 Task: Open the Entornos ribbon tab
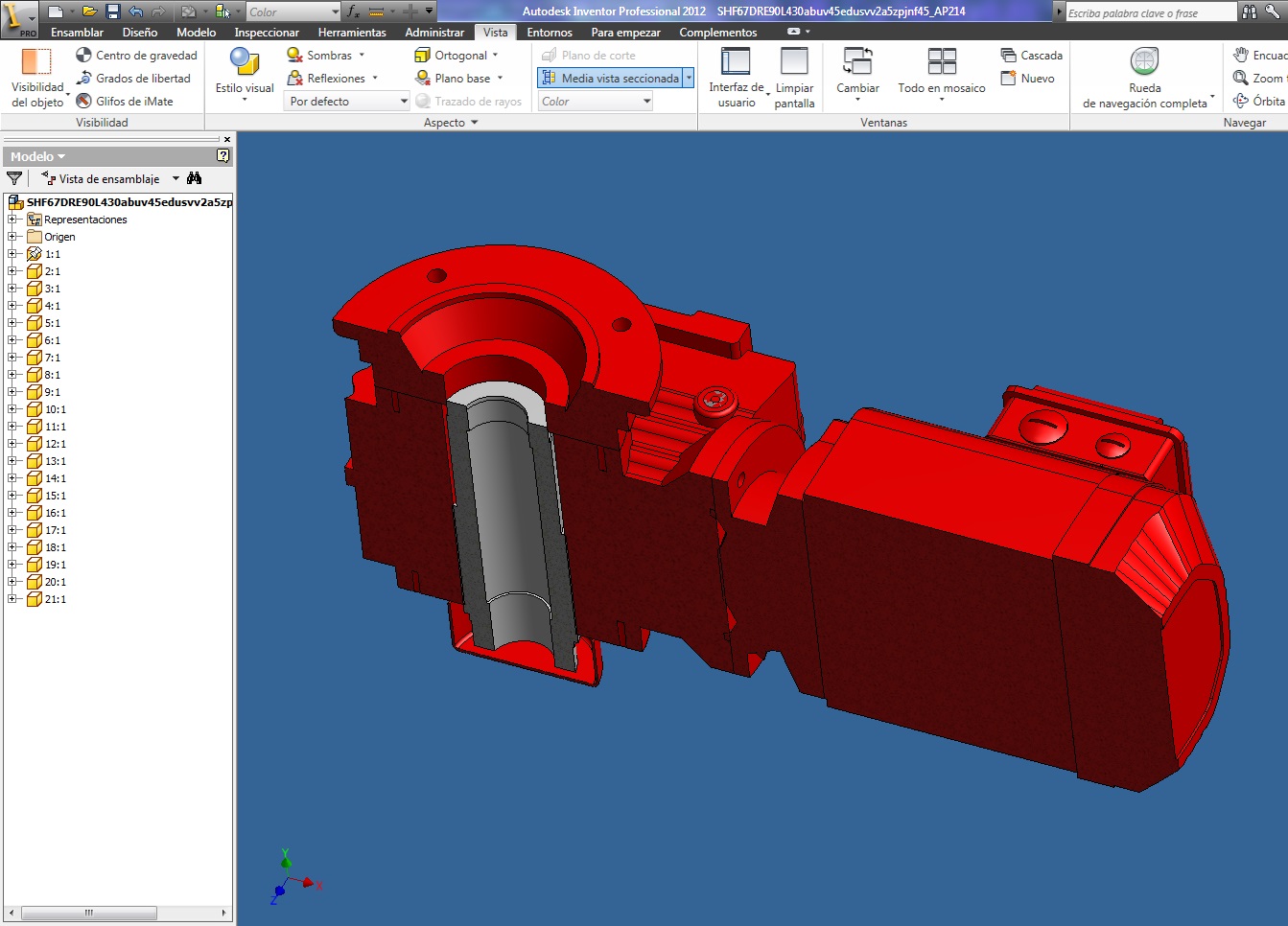[550, 33]
